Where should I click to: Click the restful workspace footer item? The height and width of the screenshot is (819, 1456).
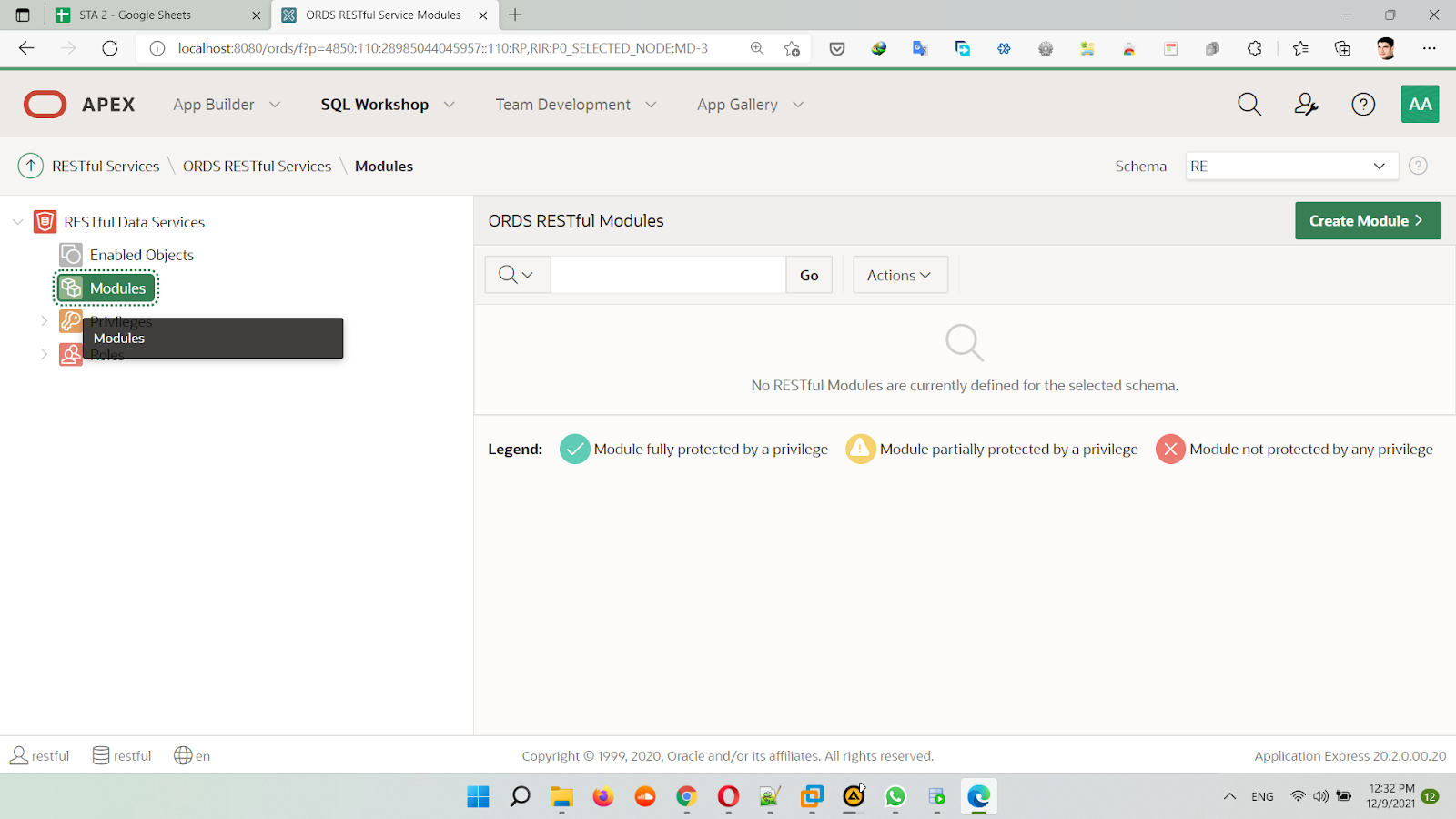(x=122, y=755)
